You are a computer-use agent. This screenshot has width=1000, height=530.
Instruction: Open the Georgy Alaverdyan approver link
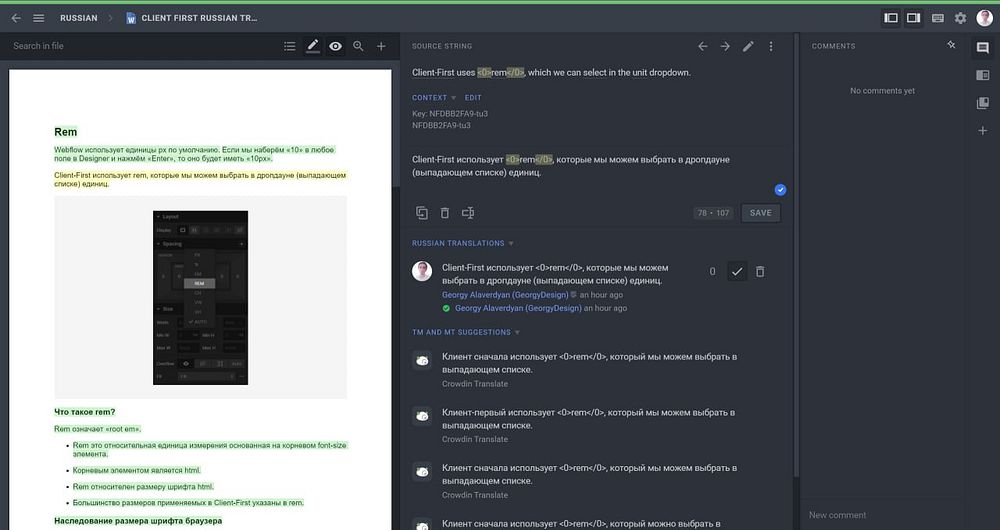(x=518, y=308)
